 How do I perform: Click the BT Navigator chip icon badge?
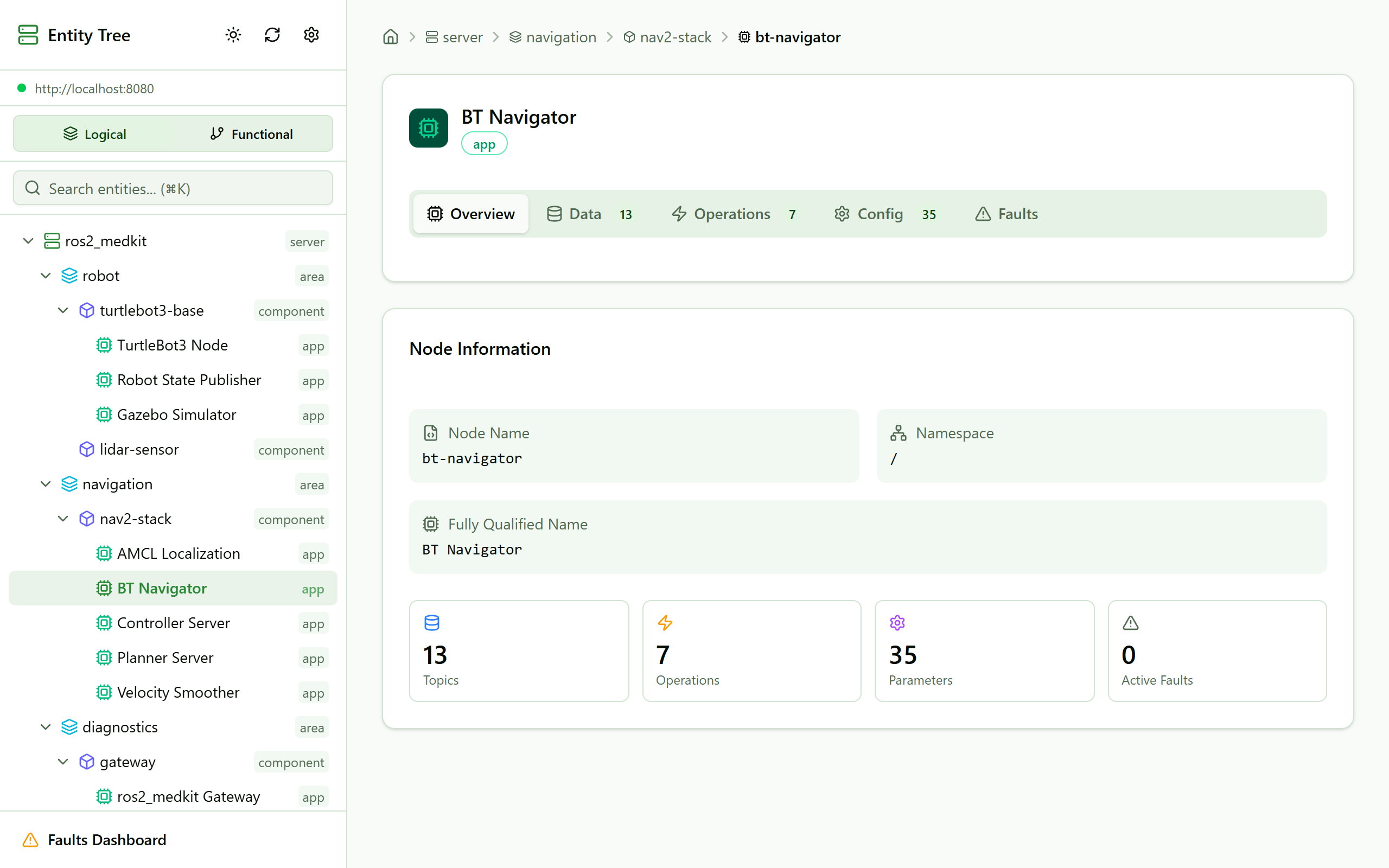pyautogui.click(x=428, y=128)
